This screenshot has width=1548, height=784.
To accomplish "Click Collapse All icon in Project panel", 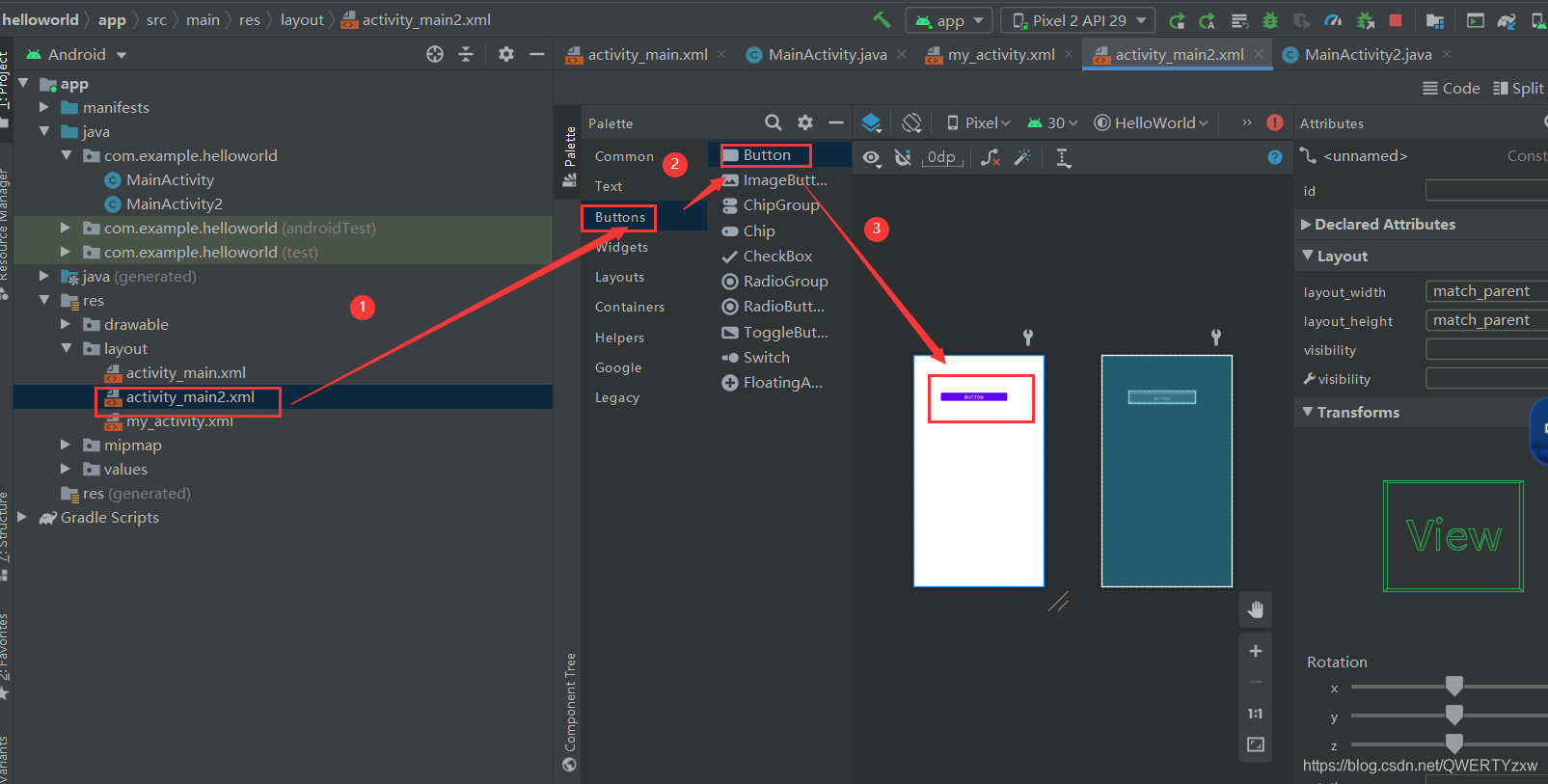I will 466,54.
